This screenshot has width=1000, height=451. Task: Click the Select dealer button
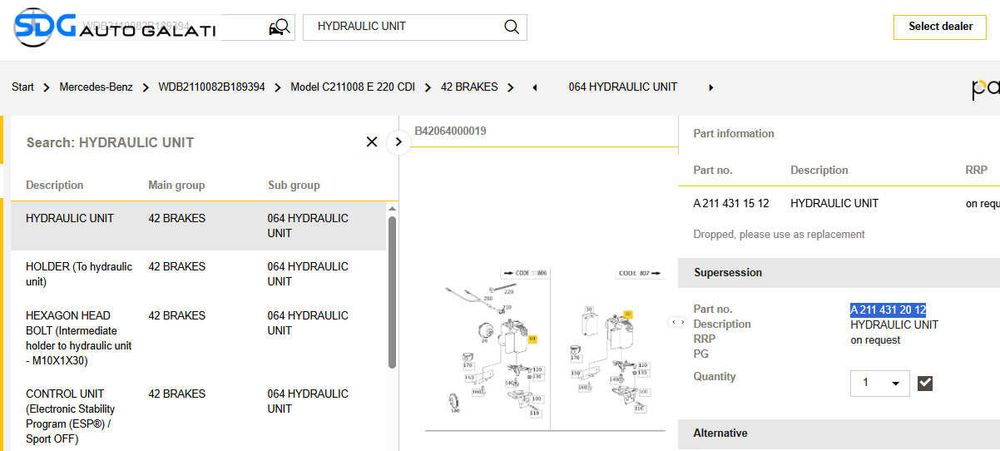[x=940, y=27]
